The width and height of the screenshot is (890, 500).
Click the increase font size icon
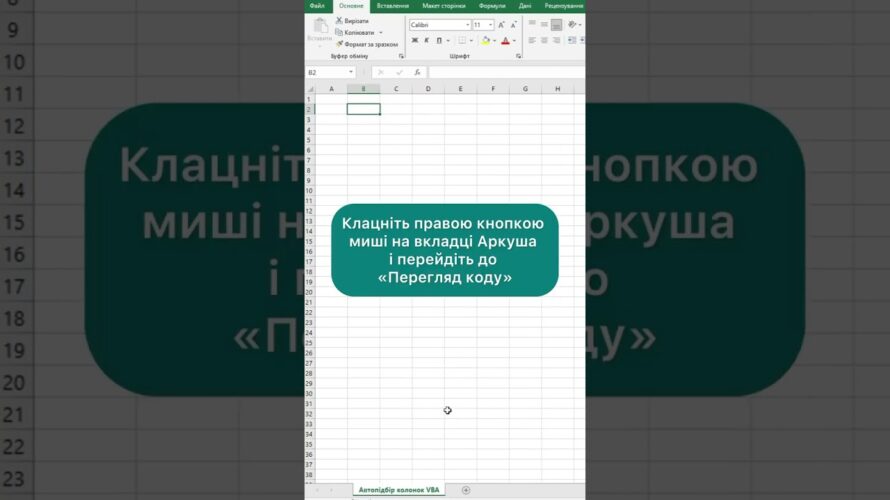coord(501,25)
